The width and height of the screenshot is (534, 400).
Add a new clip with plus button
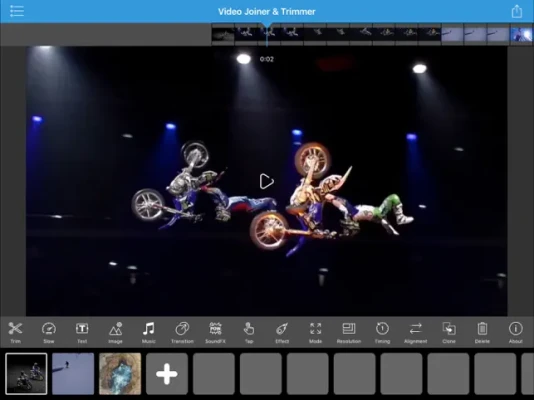(167, 374)
